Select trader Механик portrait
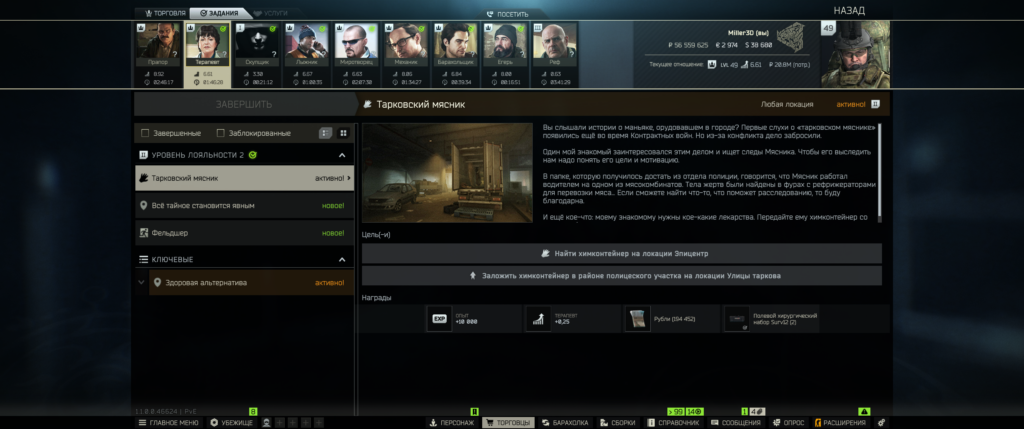Image resolution: width=1024 pixels, height=429 pixels. [406, 41]
